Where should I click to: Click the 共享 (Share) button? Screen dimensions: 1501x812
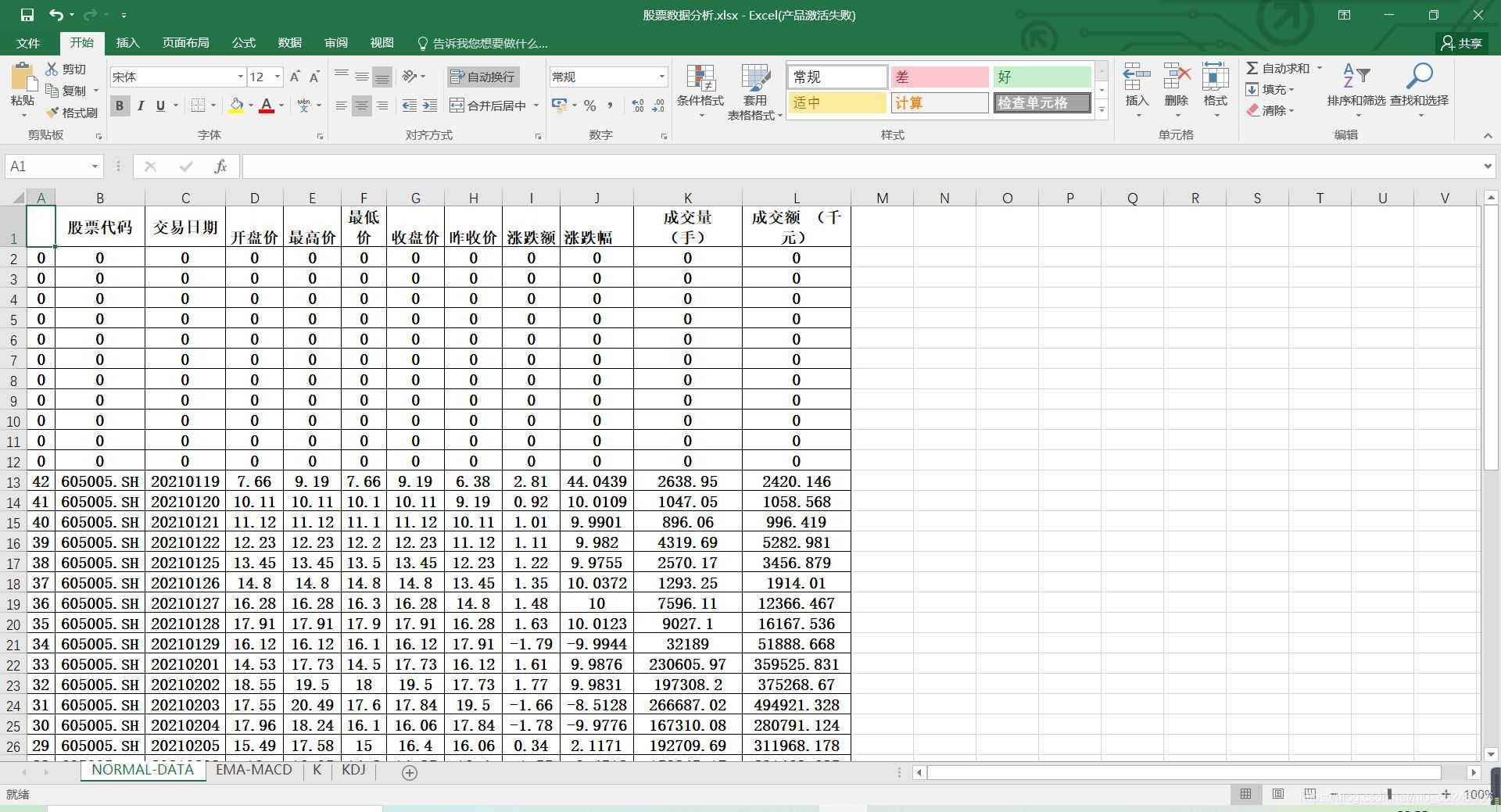(x=1462, y=43)
